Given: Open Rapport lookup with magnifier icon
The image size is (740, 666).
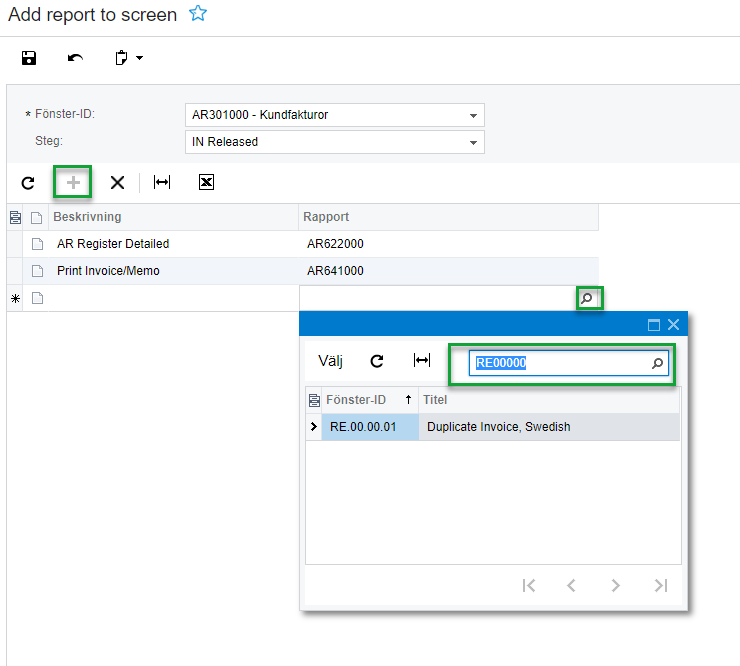Looking at the screenshot, I should click(587, 298).
